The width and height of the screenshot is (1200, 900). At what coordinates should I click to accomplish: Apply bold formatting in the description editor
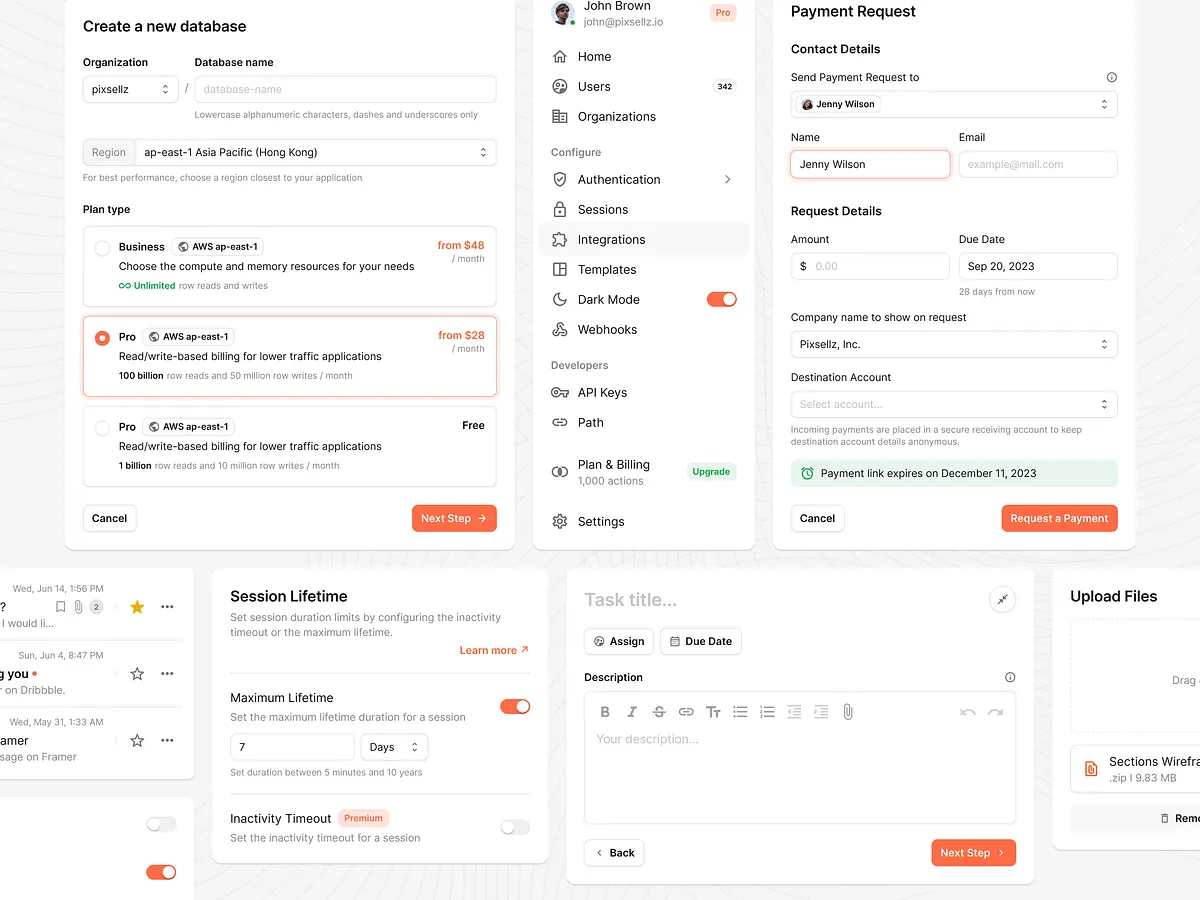pos(604,711)
